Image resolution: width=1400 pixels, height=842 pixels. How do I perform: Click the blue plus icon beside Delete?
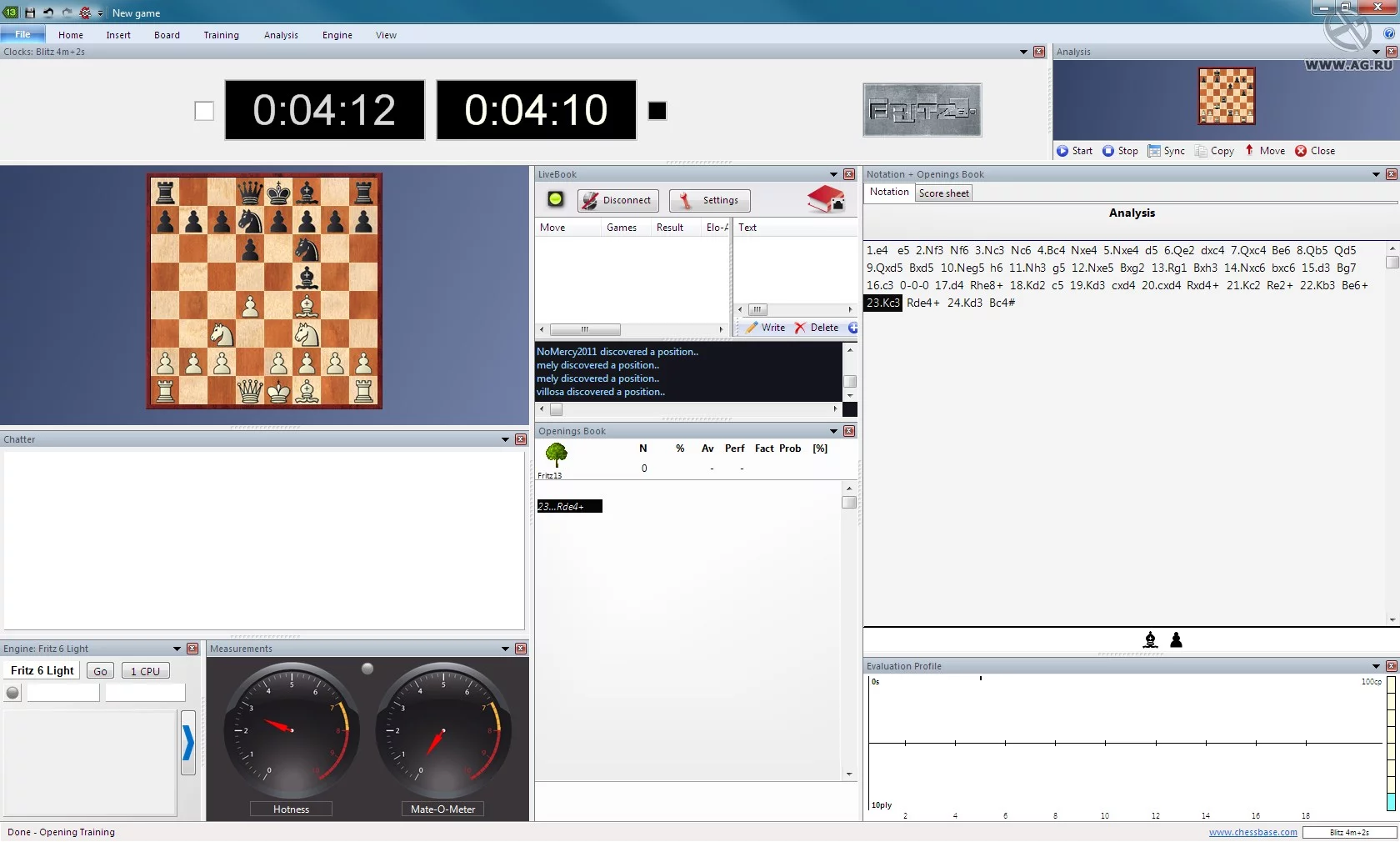pos(852,328)
